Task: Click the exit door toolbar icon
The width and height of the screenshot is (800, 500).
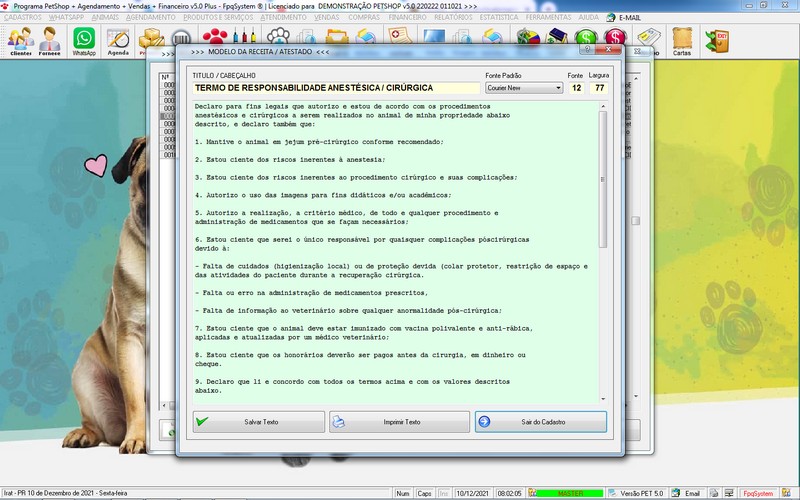Action: click(717, 41)
